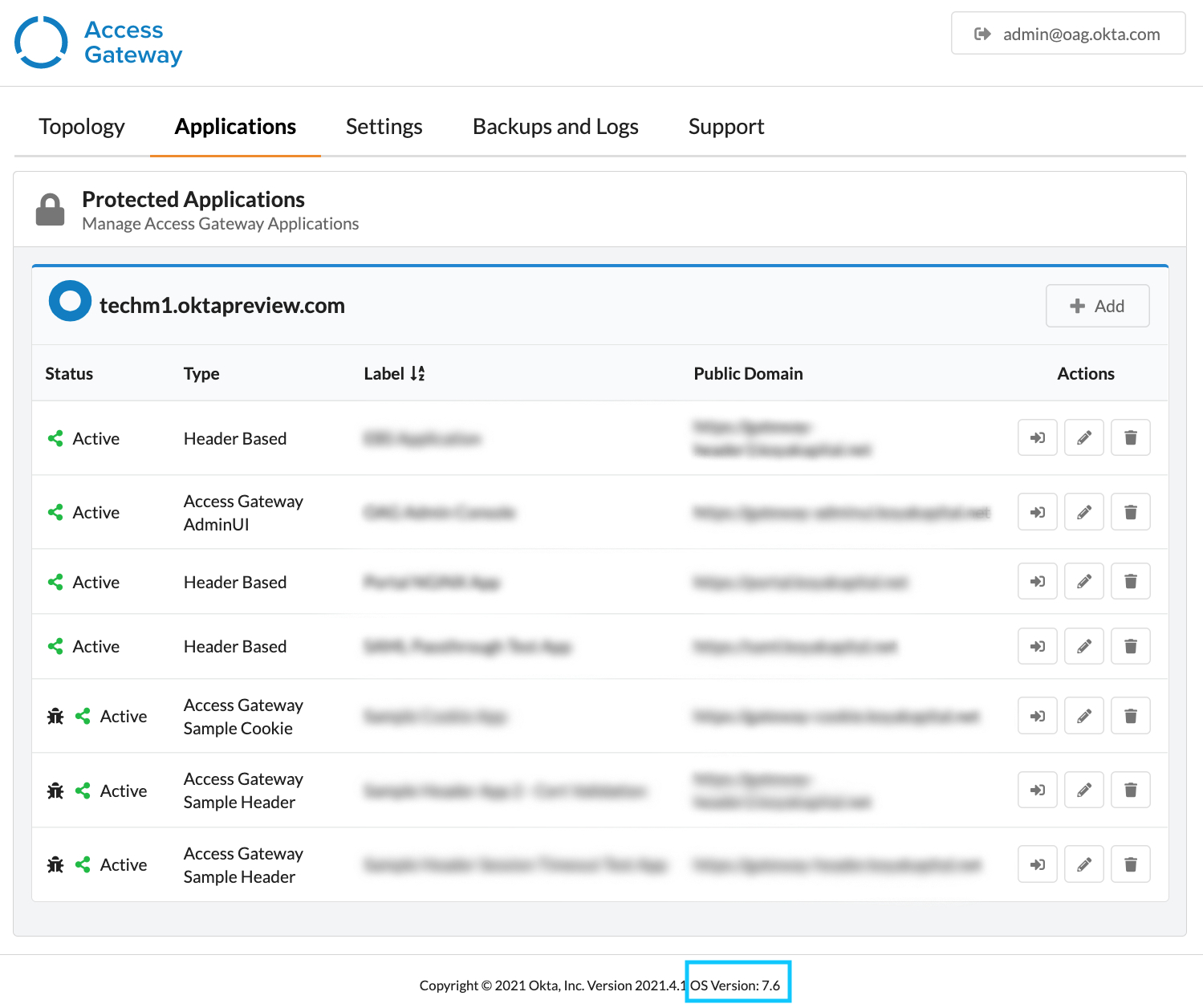This screenshot has width=1203, height=1008.
Task: Click the techm1.oktapreview.com heading
Action: (x=222, y=306)
